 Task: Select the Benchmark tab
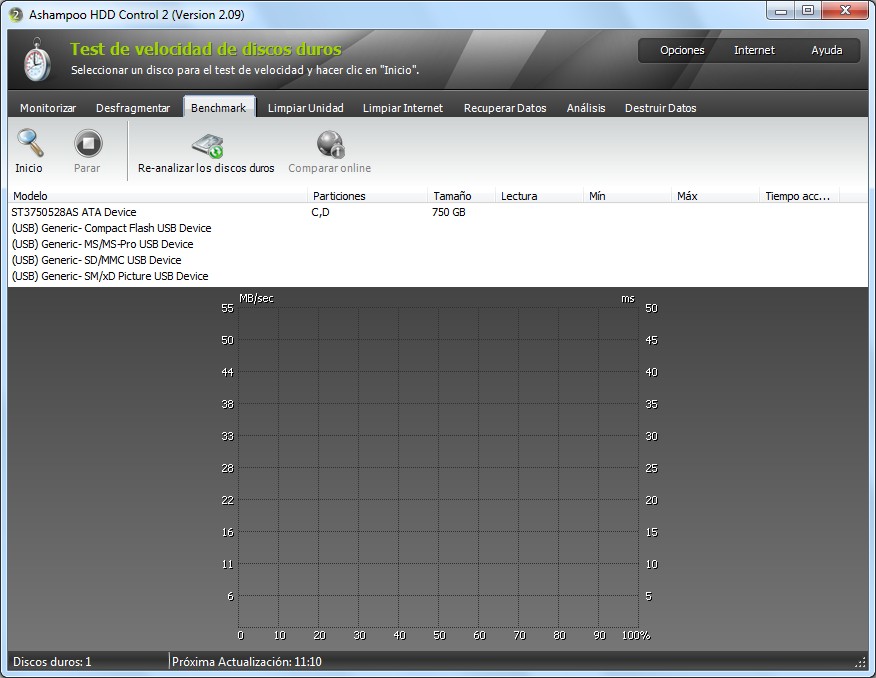point(218,107)
